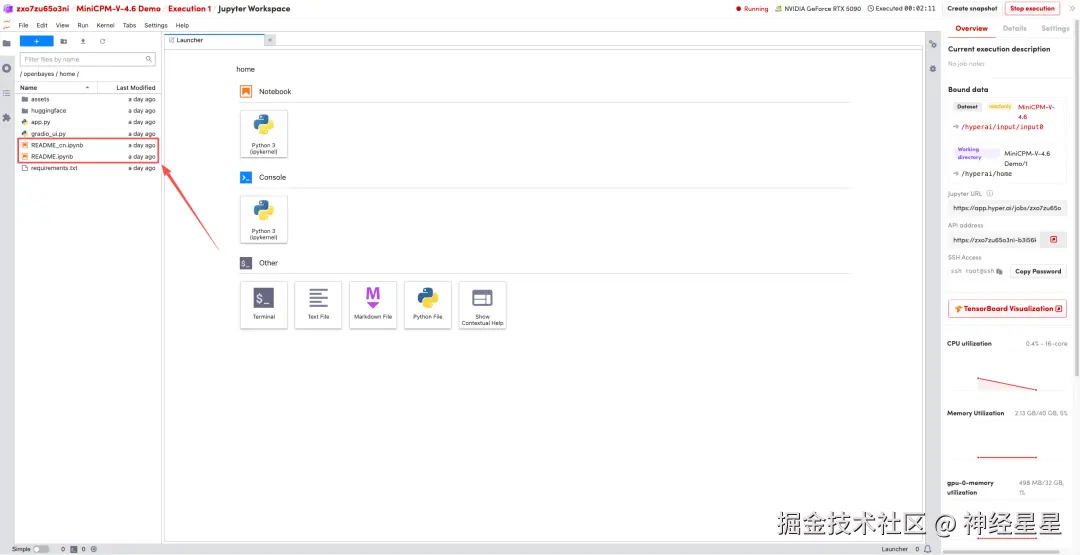Viewport: 1080px width, 555px height.
Task: Click the home segment in the breadcrumb path
Action: (68, 74)
